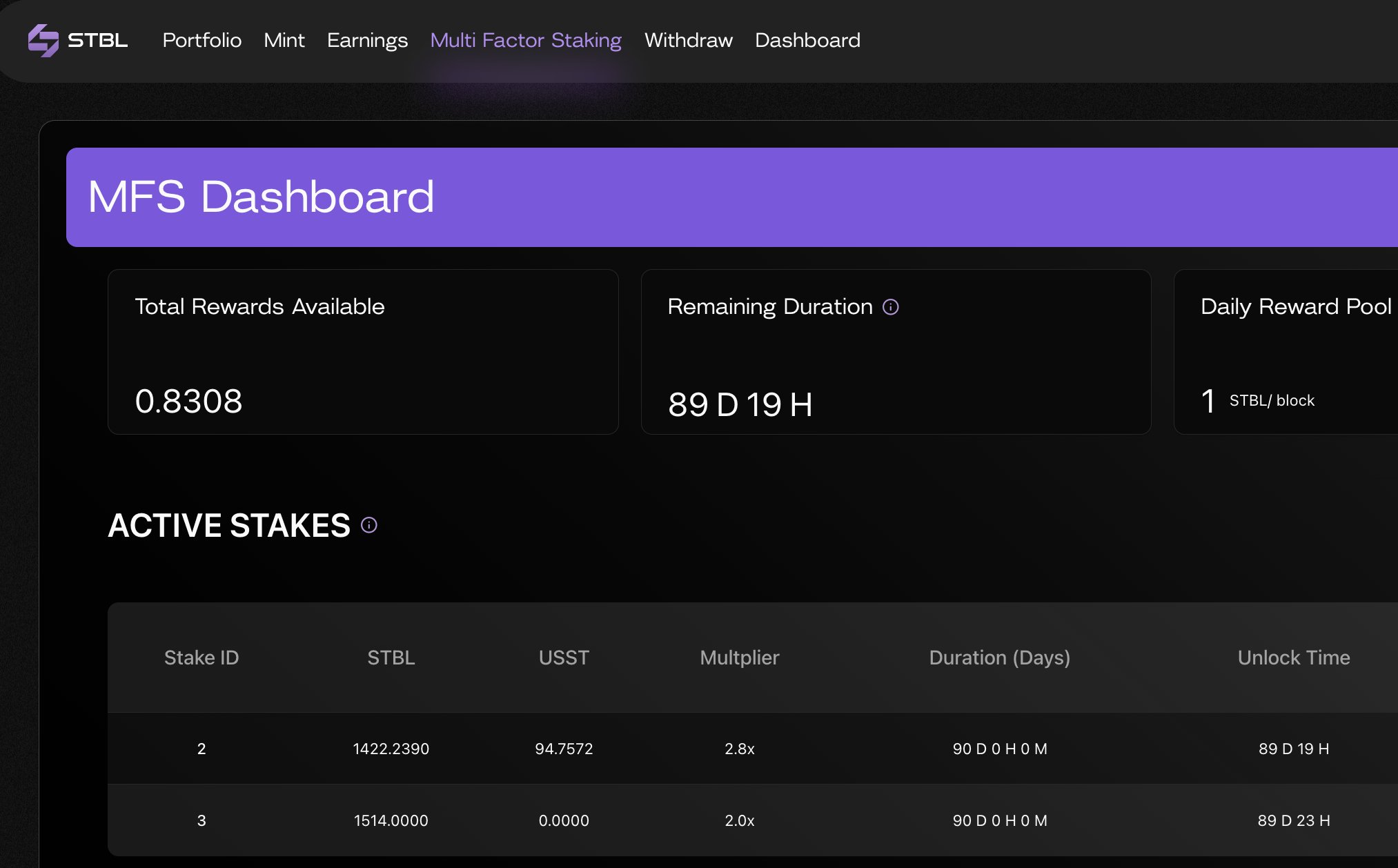Image resolution: width=1398 pixels, height=868 pixels.
Task: Navigate to the Withdraw page
Action: pyautogui.click(x=688, y=40)
